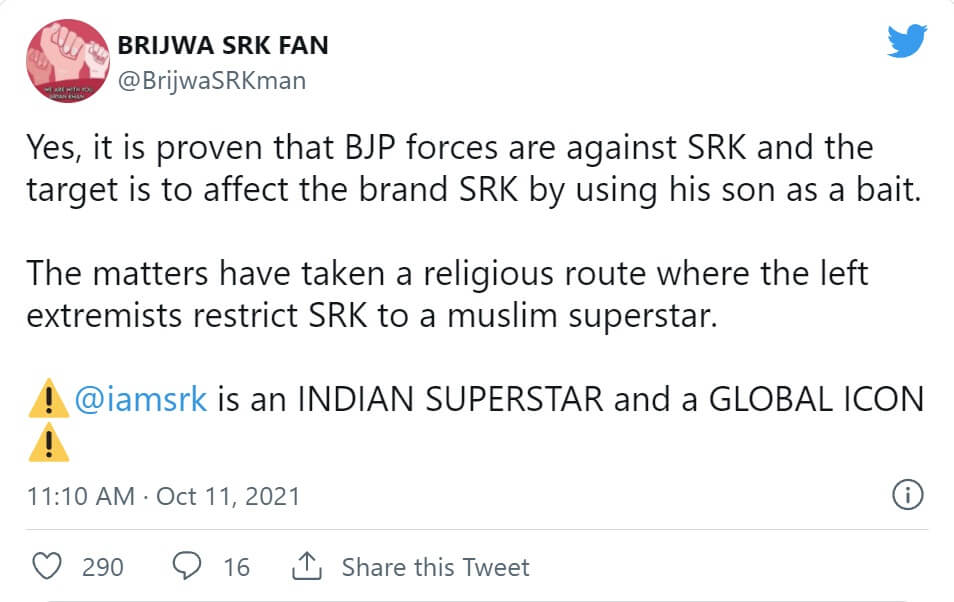
Task: Open the tweet info circle icon
Action: (x=906, y=495)
